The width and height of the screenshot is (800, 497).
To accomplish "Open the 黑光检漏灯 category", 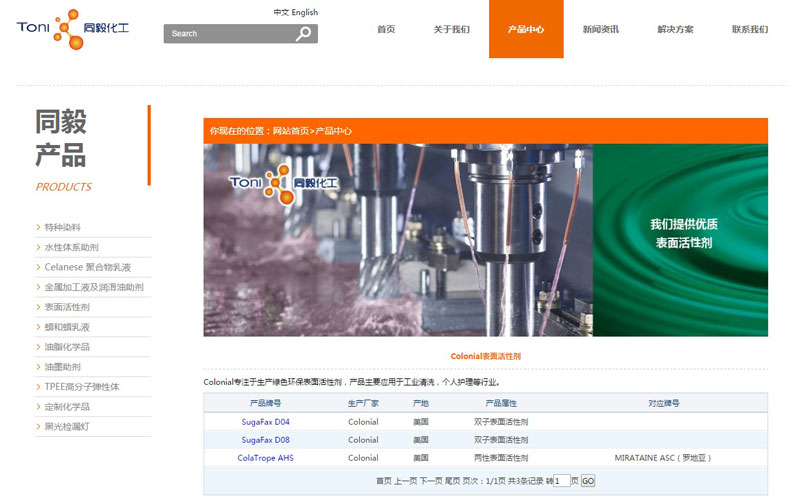I will click(67, 426).
